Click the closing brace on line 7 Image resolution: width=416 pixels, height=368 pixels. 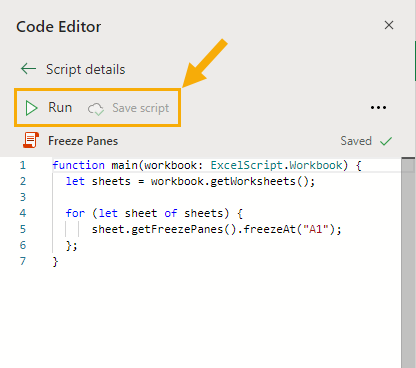[x=55, y=262]
